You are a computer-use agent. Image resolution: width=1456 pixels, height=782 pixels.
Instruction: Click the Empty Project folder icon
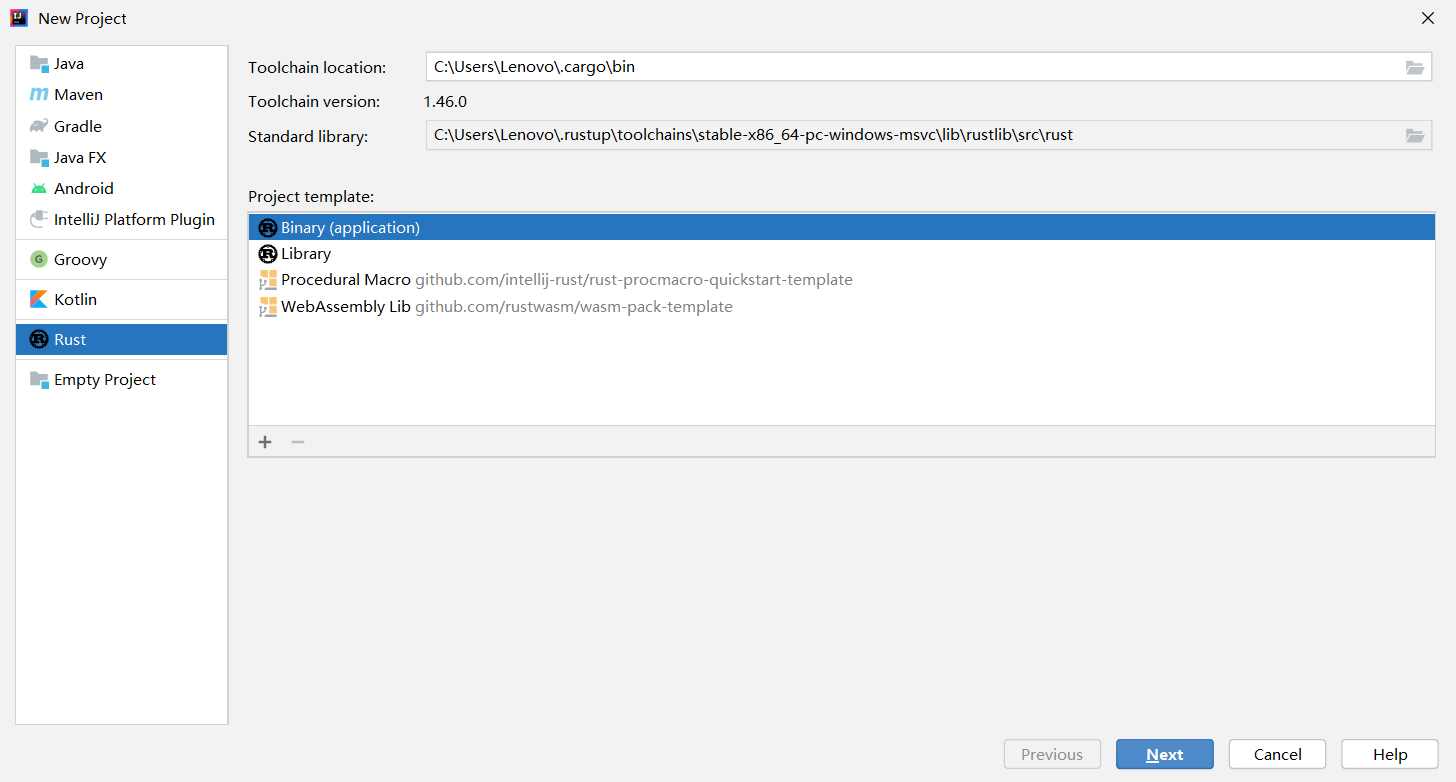[39, 379]
